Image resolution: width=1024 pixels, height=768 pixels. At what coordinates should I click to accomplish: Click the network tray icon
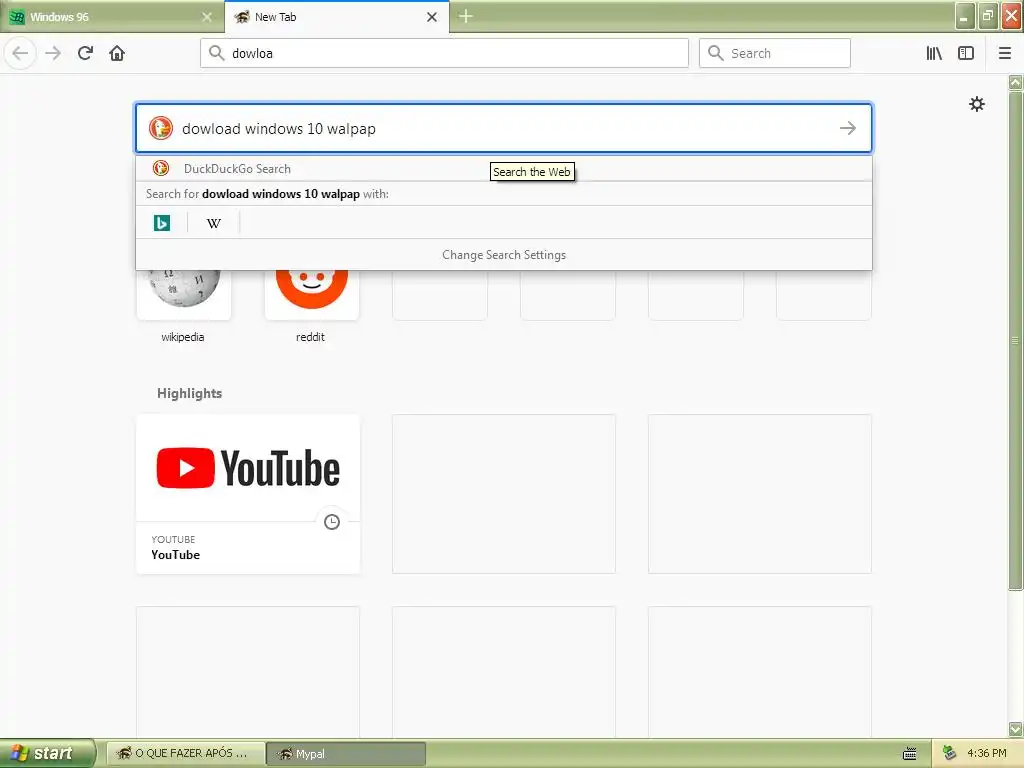[x=950, y=754]
